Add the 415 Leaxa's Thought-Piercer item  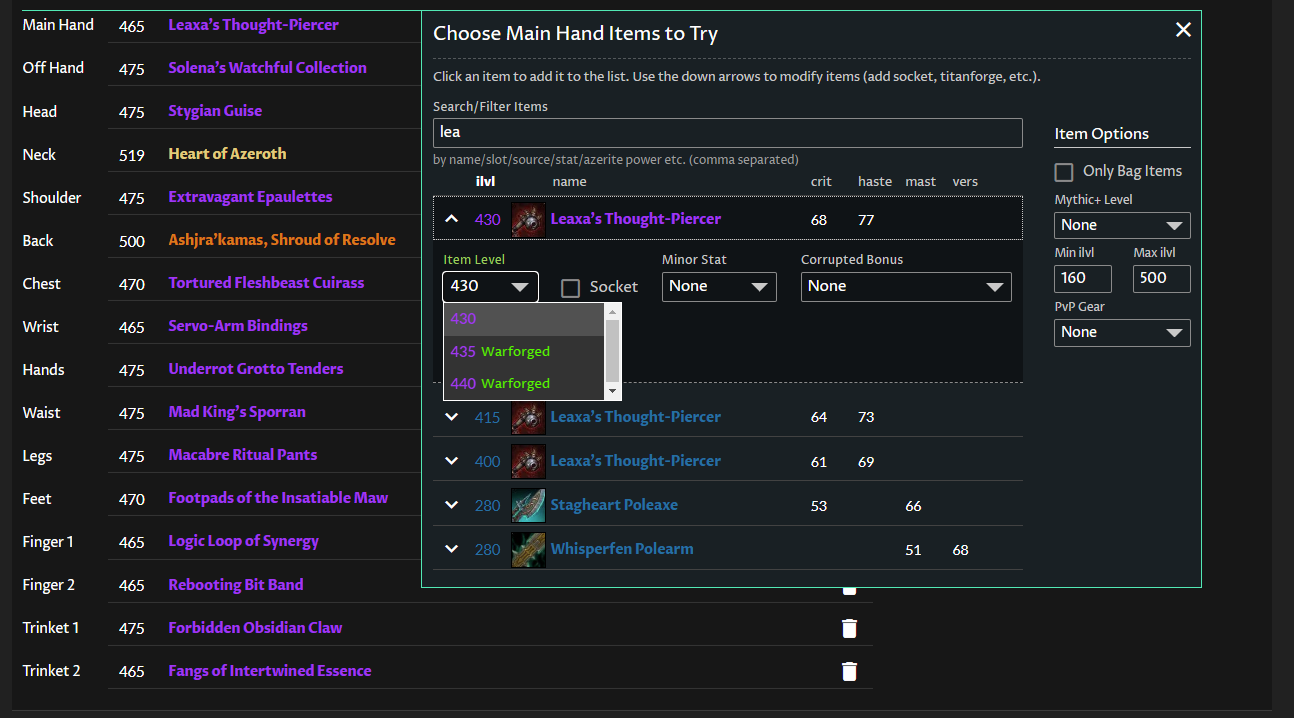tap(635, 417)
